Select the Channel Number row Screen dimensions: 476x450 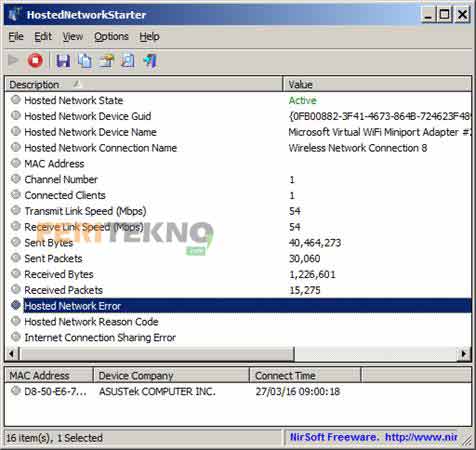pyautogui.click(x=238, y=179)
